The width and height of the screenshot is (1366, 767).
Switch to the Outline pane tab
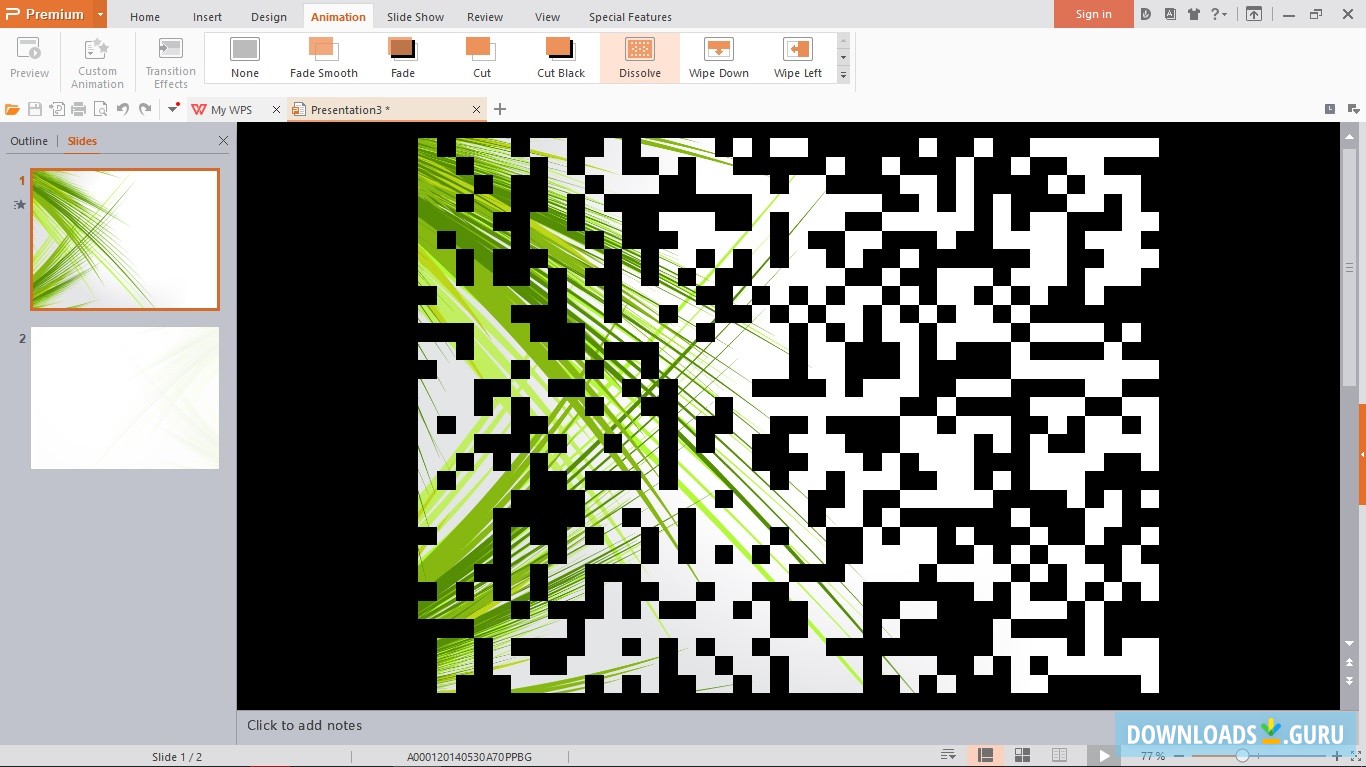[29, 141]
